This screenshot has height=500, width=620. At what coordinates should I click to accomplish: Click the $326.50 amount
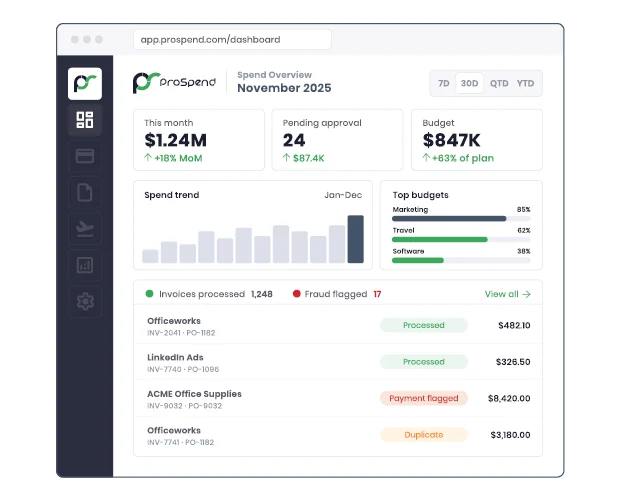[513, 362]
